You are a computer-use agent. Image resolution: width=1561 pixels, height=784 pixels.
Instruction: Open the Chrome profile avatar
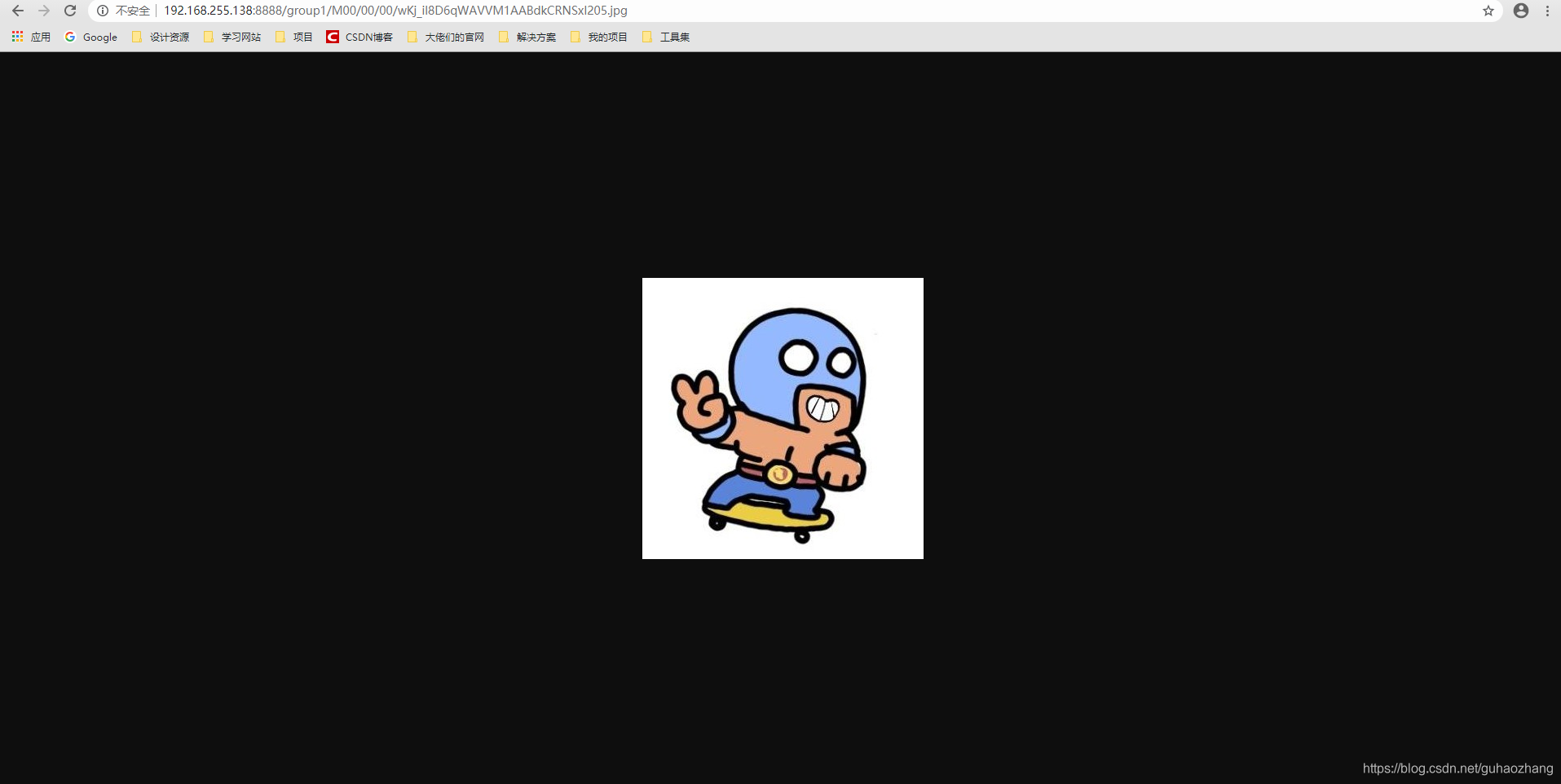coord(1521,11)
